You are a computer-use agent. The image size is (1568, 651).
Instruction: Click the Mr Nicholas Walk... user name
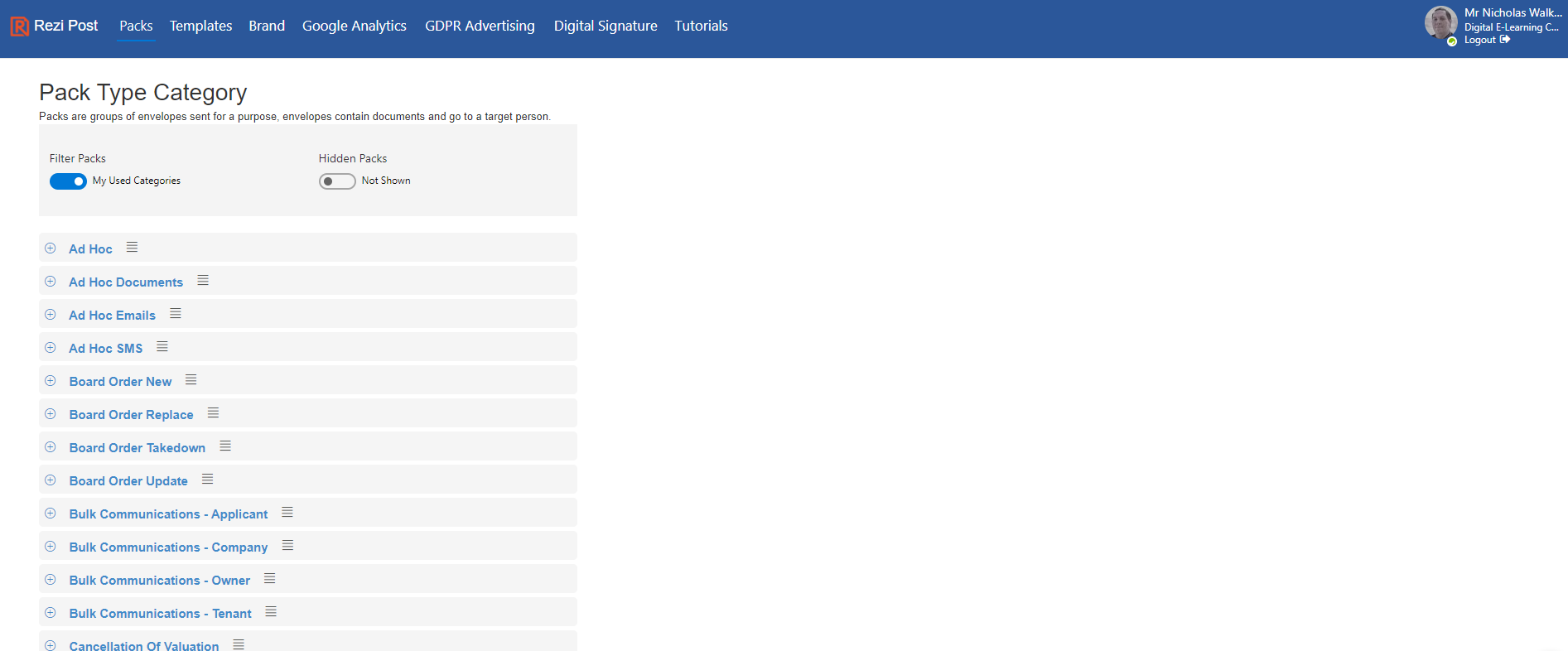1513,12
